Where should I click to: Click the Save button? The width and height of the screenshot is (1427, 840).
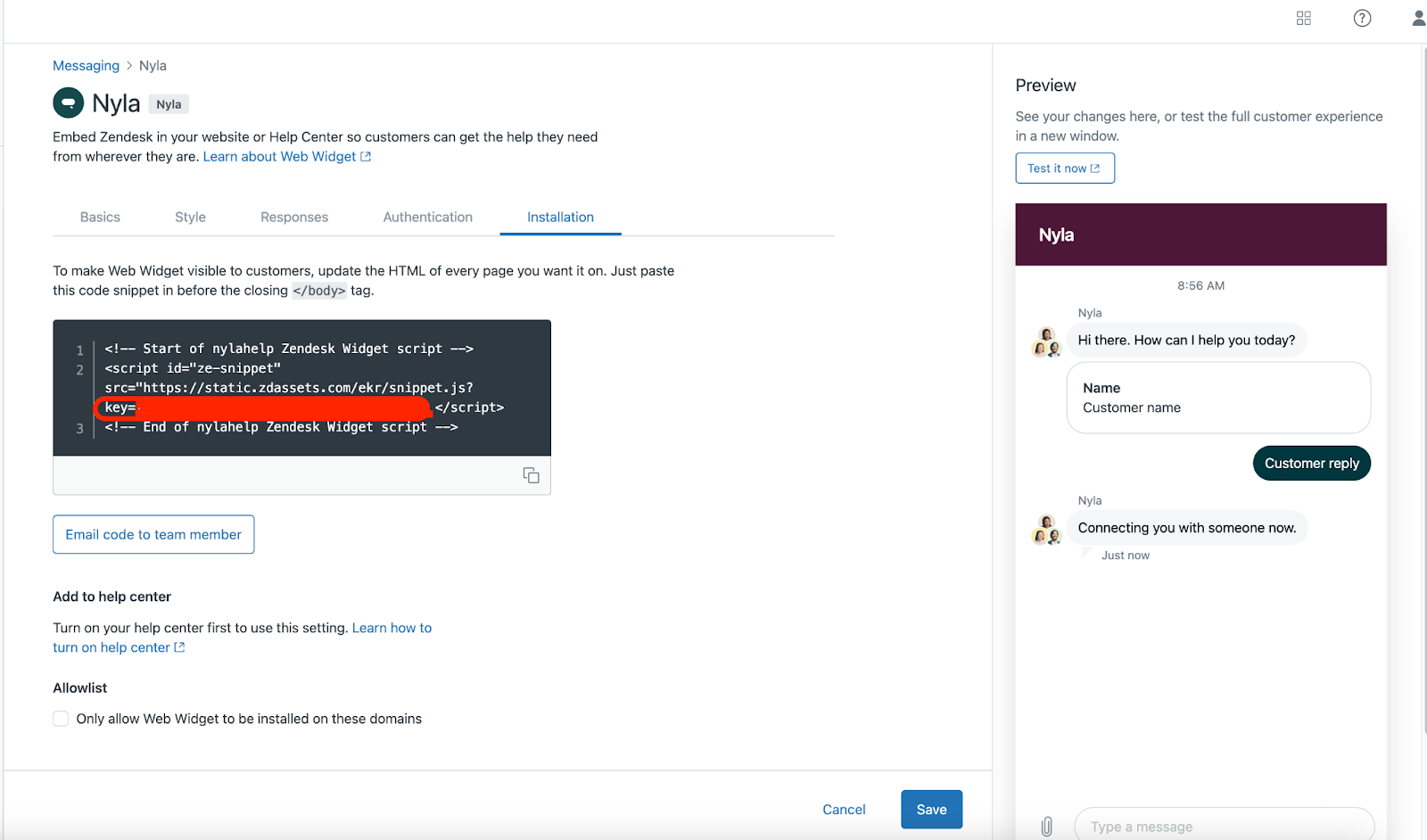931,809
